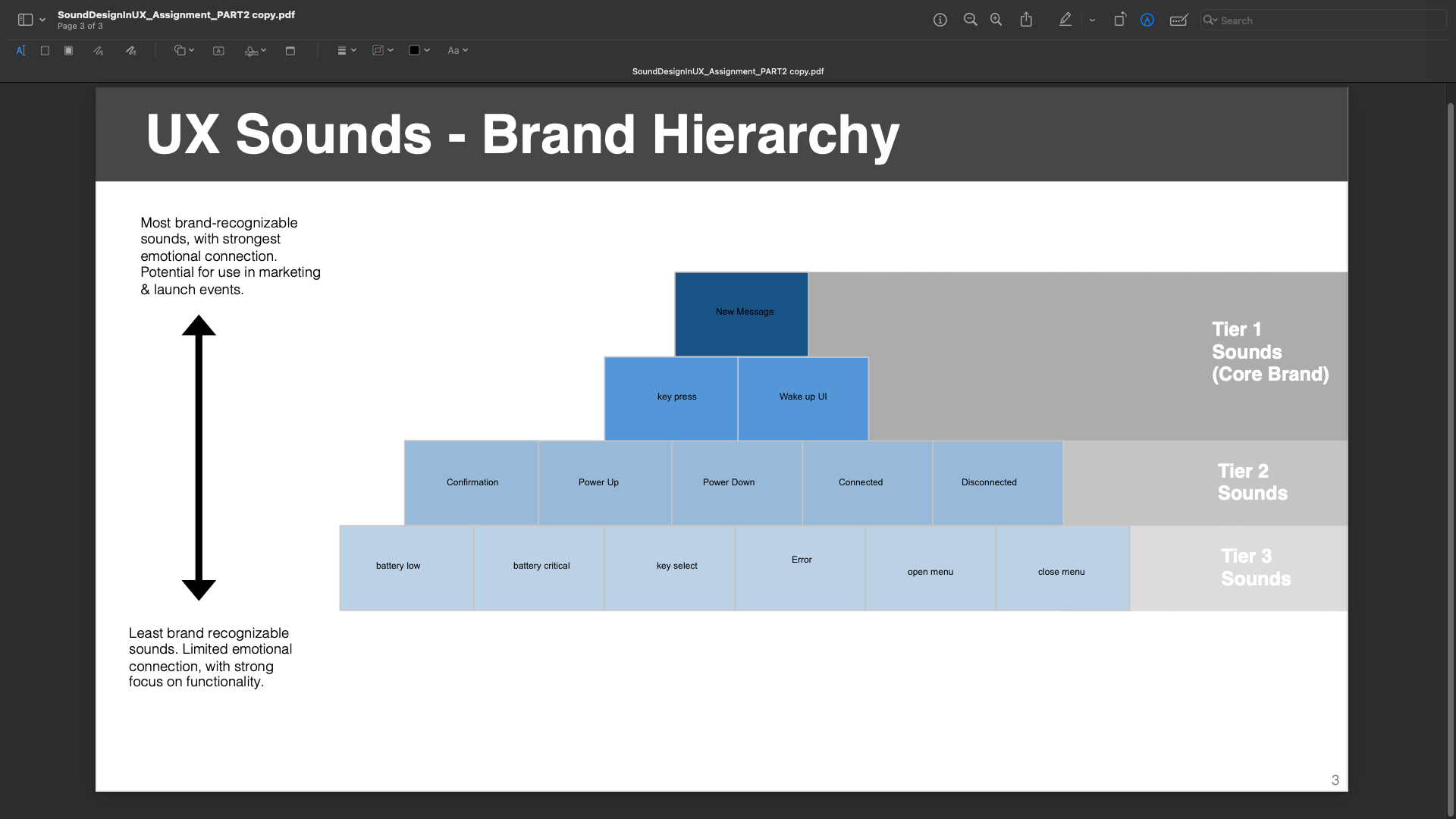Open the Shape Style line thickness menu
1456x819 pixels.
point(347,51)
